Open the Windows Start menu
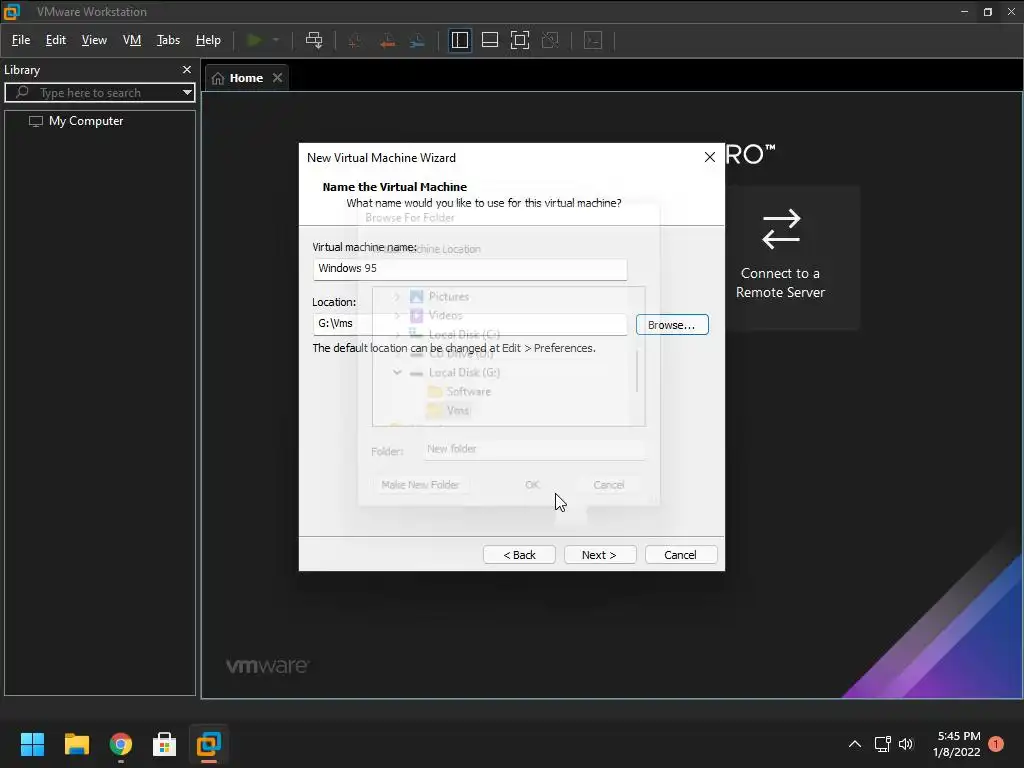The image size is (1024, 768). pos(32,744)
